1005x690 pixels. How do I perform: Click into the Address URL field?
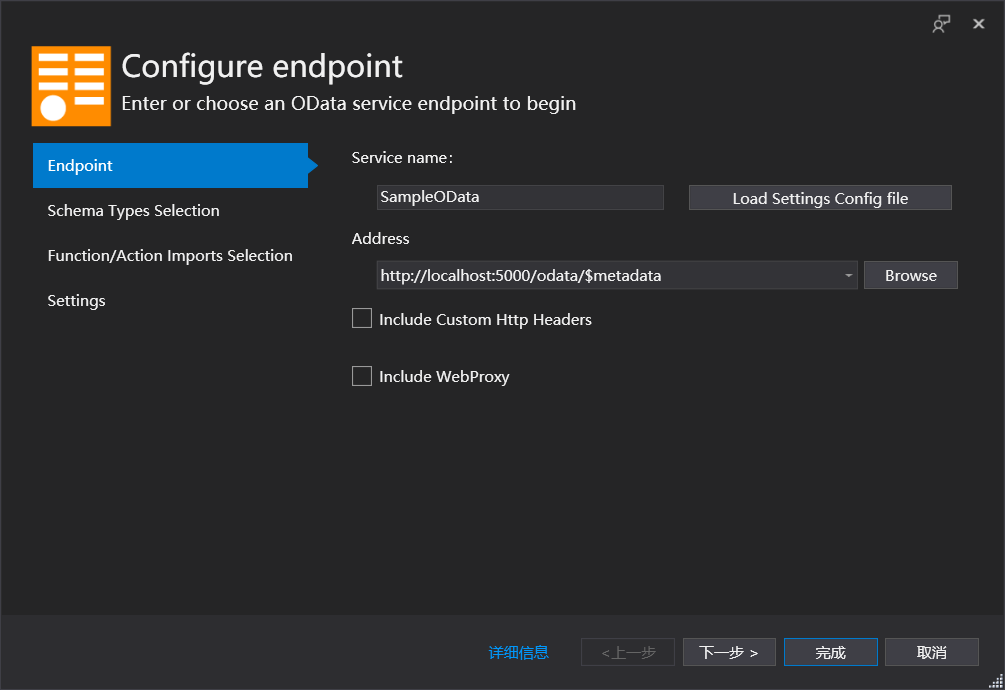click(609, 275)
